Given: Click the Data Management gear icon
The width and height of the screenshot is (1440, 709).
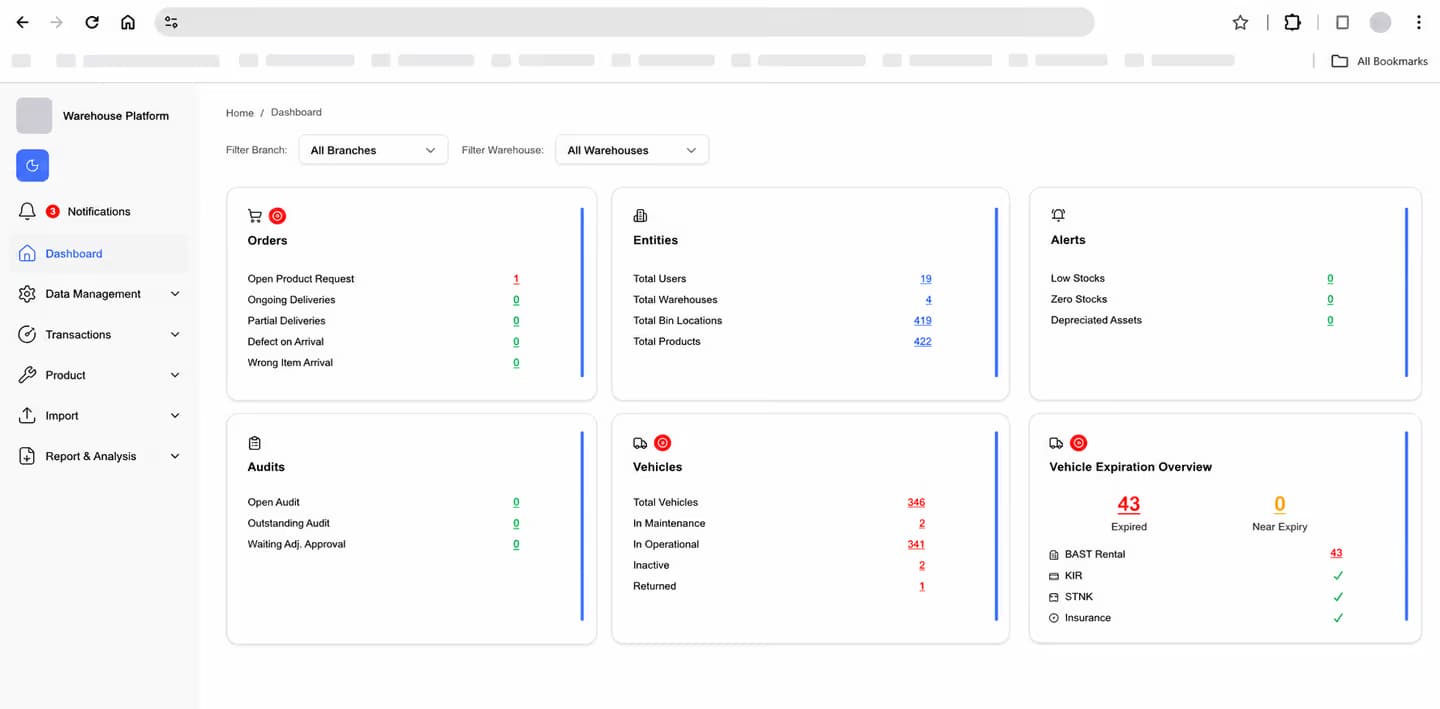Looking at the screenshot, I should pos(27,294).
